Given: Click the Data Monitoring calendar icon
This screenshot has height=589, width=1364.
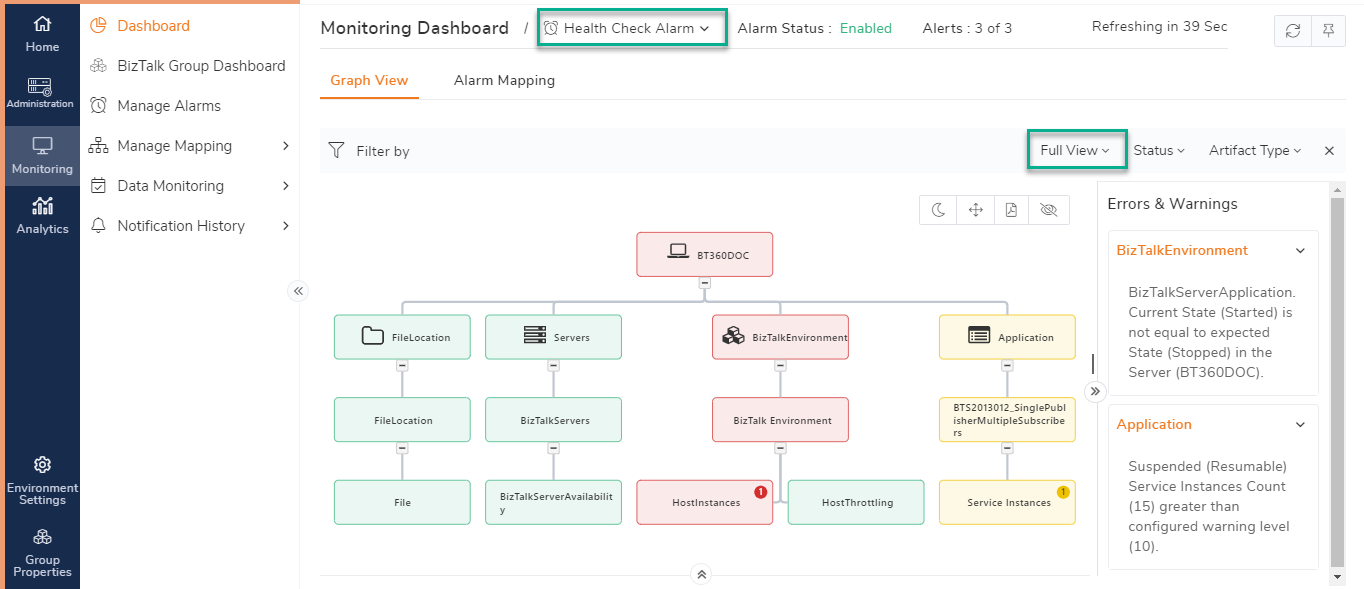Looking at the screenshot, I should [x=98, y=186].
